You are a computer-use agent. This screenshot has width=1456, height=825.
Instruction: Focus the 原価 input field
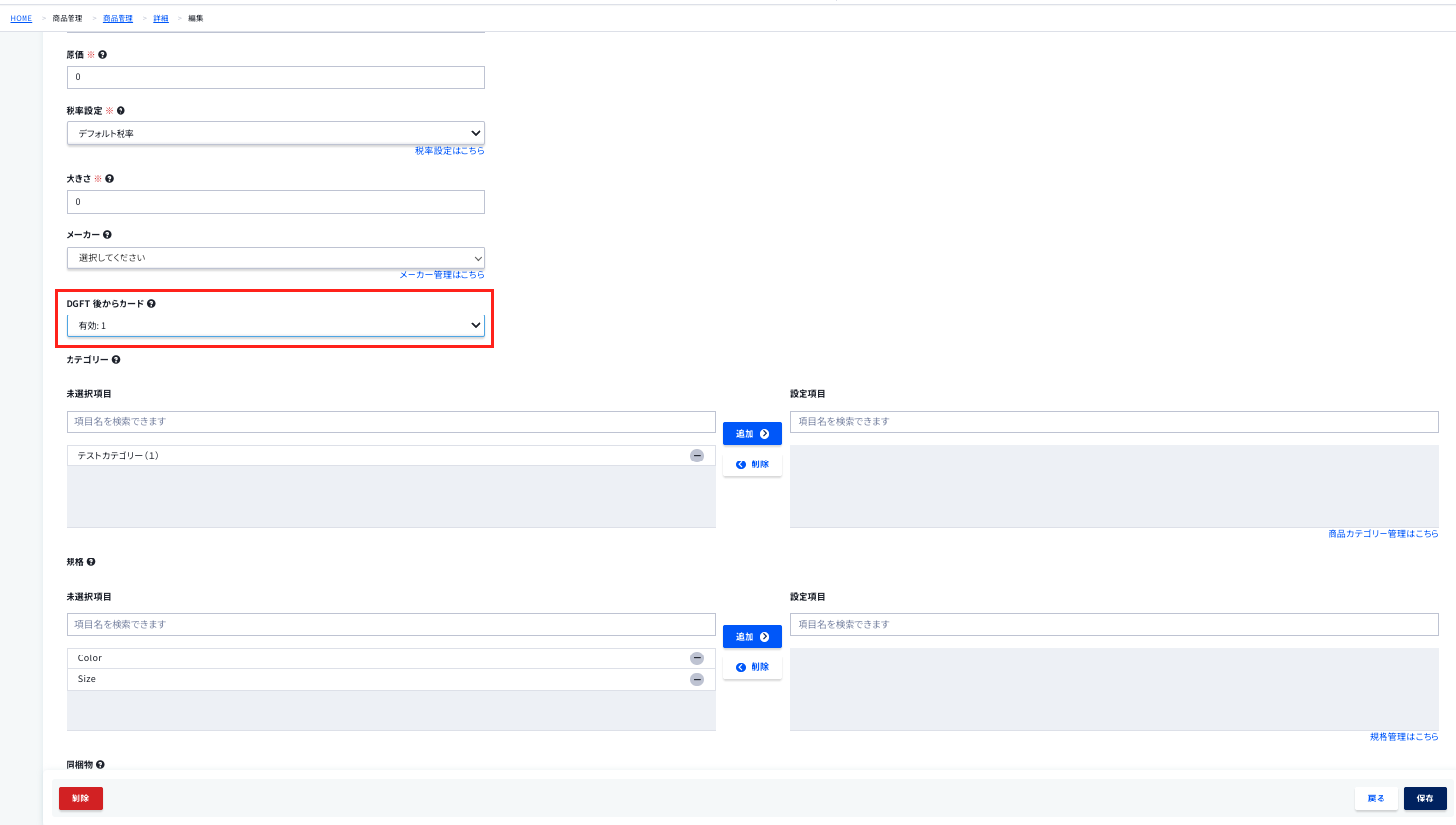click(x=275, y=77)
